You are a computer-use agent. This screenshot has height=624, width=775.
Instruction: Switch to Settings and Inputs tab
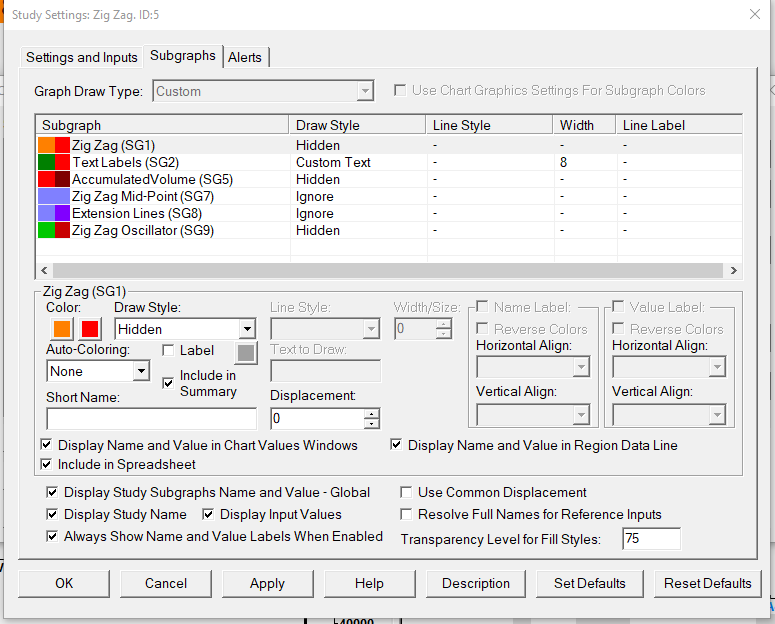(x=82, y=57)
